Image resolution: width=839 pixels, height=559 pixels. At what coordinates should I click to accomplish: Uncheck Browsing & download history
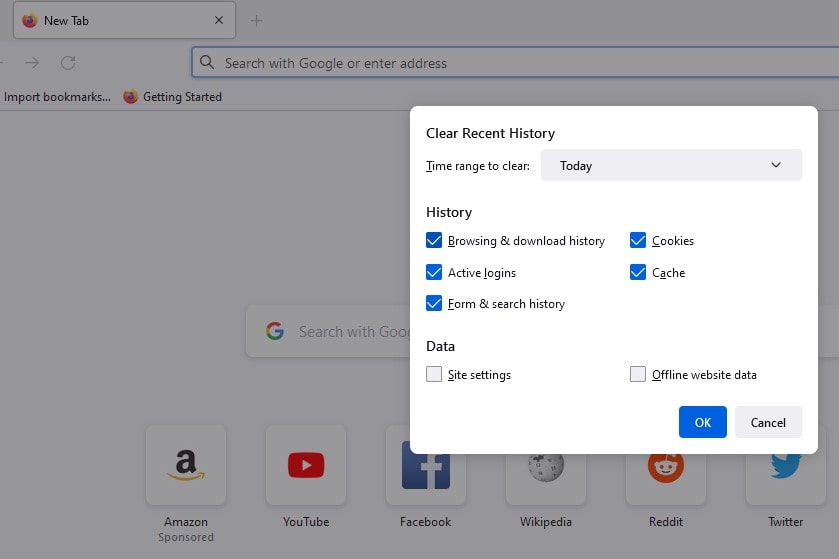[x=434, y=241]
